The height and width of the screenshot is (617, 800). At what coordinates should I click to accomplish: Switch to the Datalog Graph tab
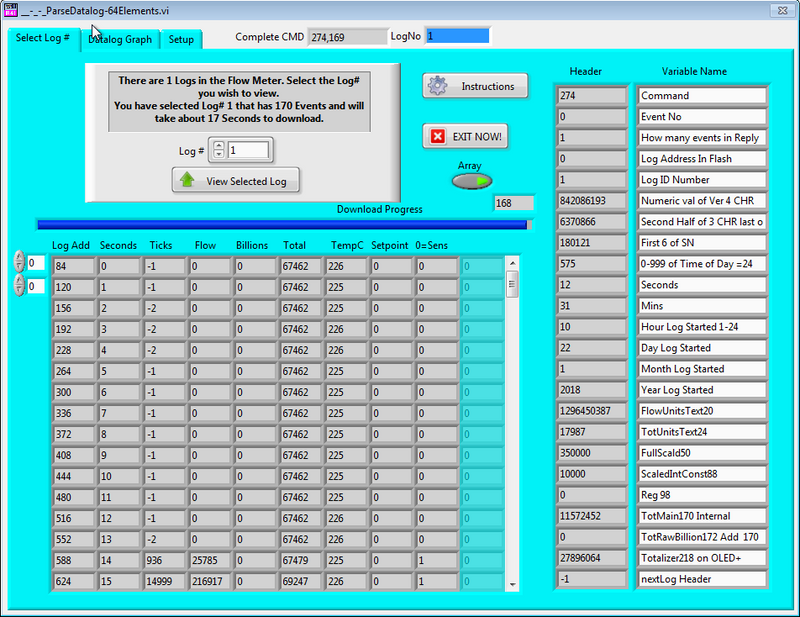pyautogui.click(x=120, y=39)
